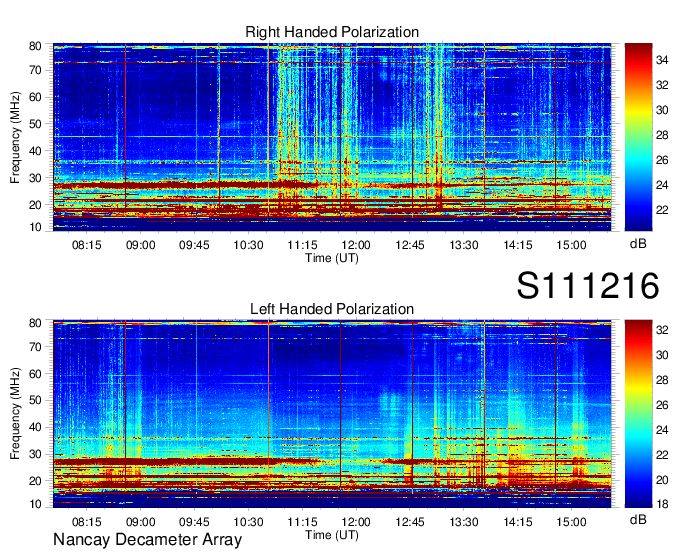
Task: Click the 22 dB value on right-handed color bar
Action: 662,210
